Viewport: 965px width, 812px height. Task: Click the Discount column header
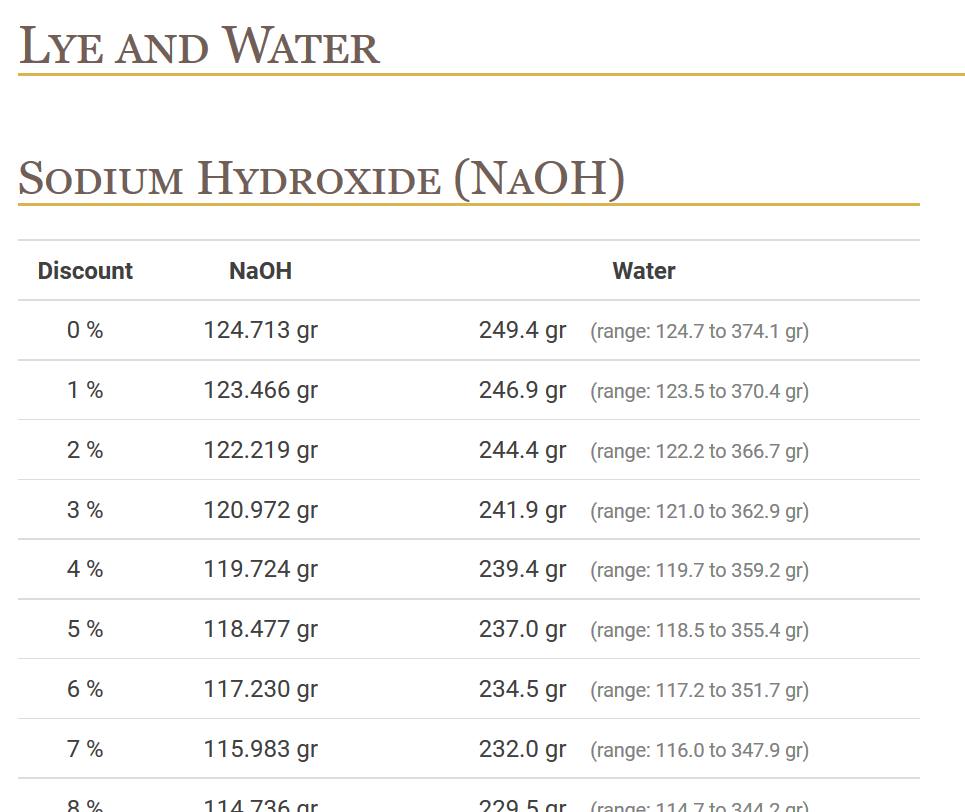coord(85,271)
